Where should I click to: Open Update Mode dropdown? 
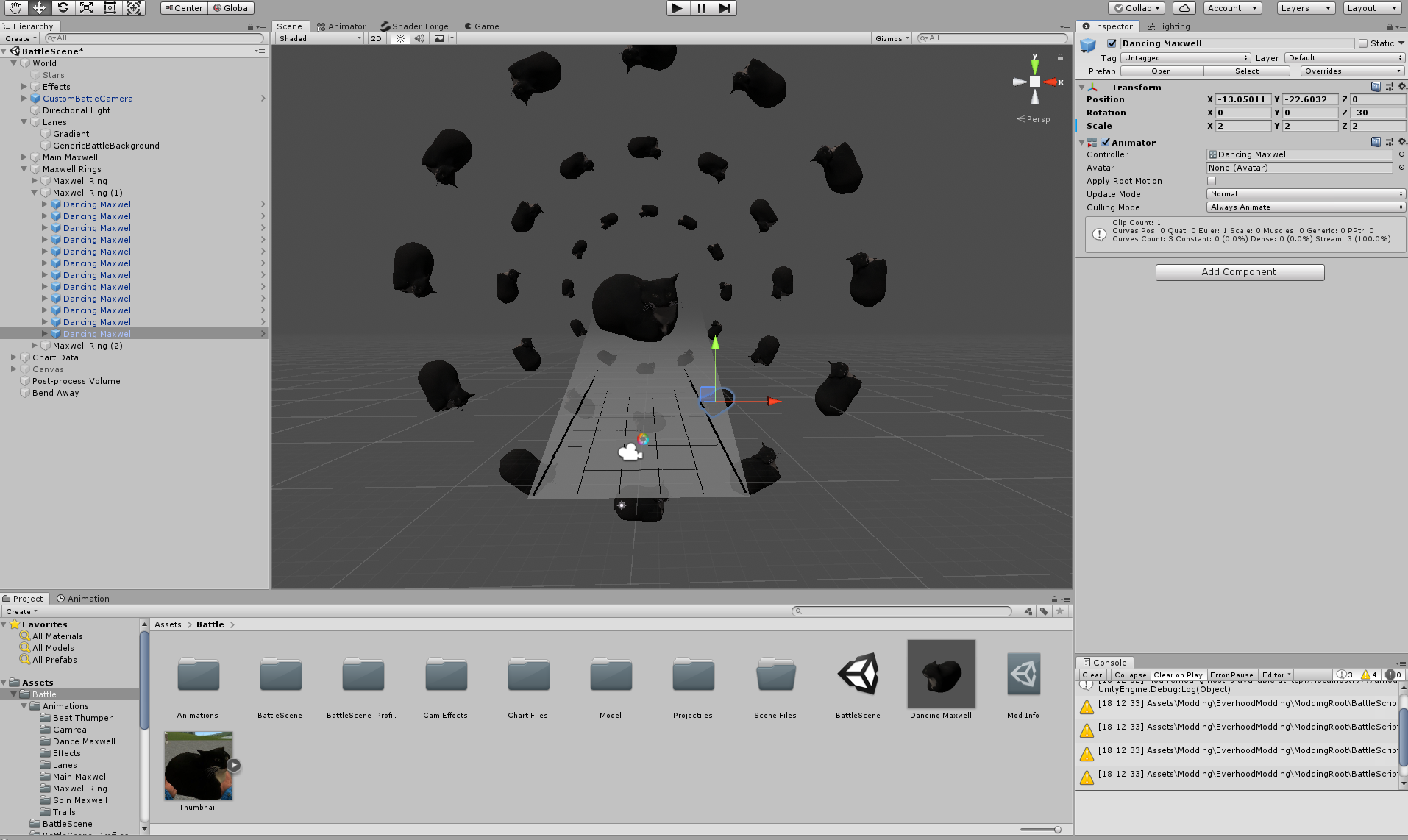pos(1306,194)
